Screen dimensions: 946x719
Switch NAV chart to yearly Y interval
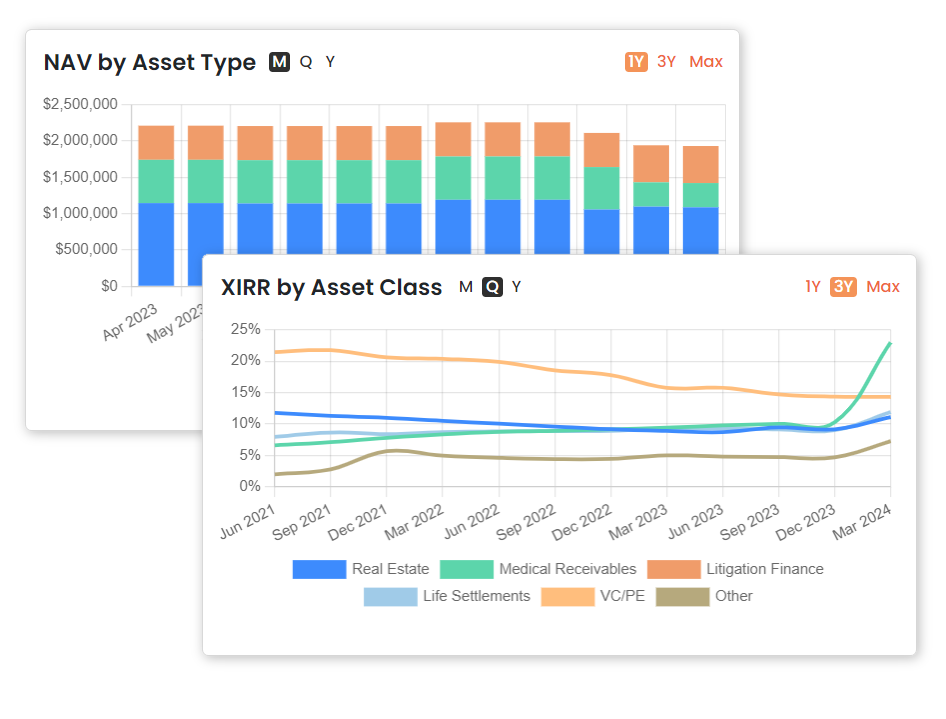[330, 62]
